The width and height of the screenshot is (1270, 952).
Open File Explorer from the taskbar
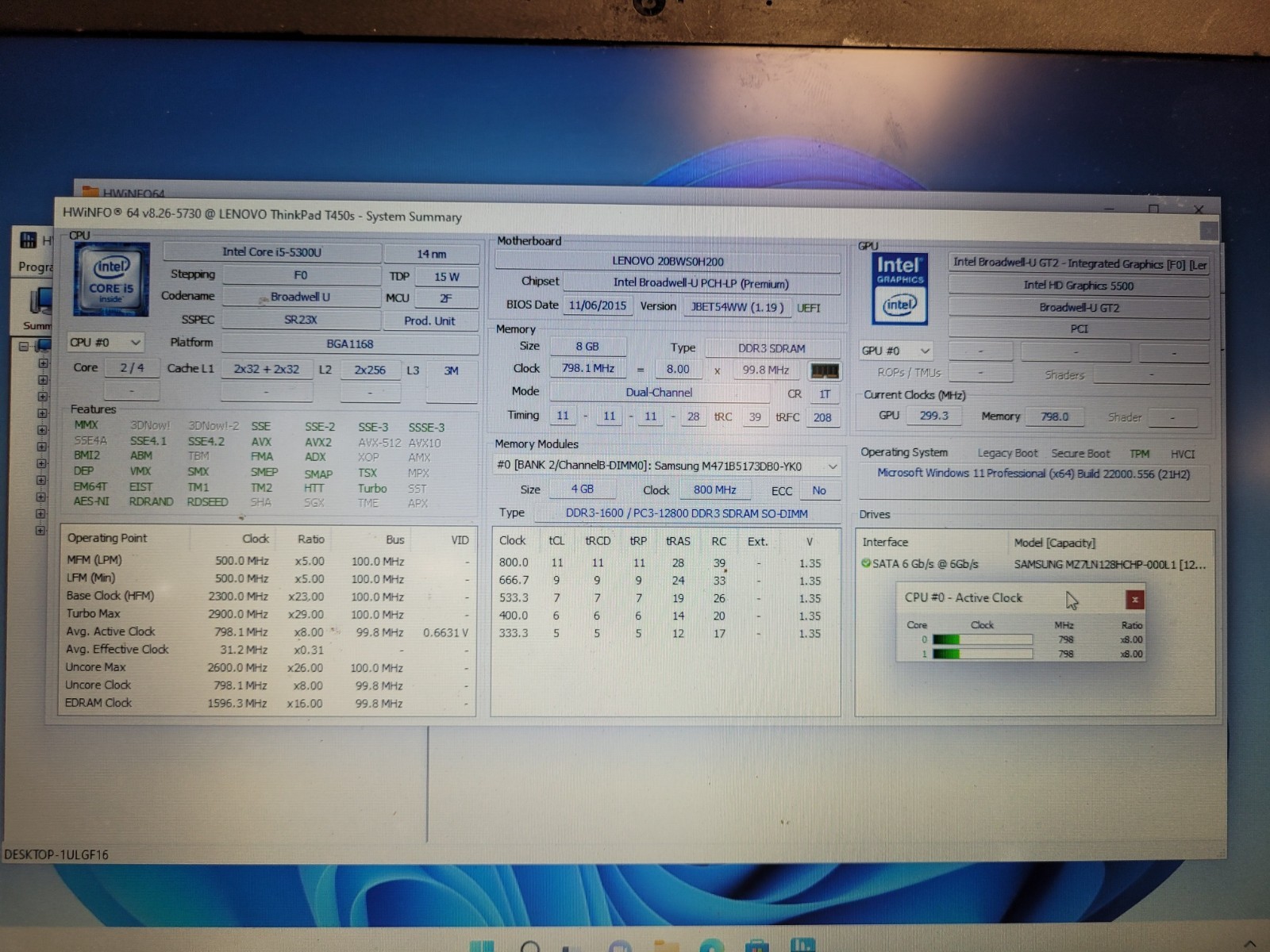point(666,946)
